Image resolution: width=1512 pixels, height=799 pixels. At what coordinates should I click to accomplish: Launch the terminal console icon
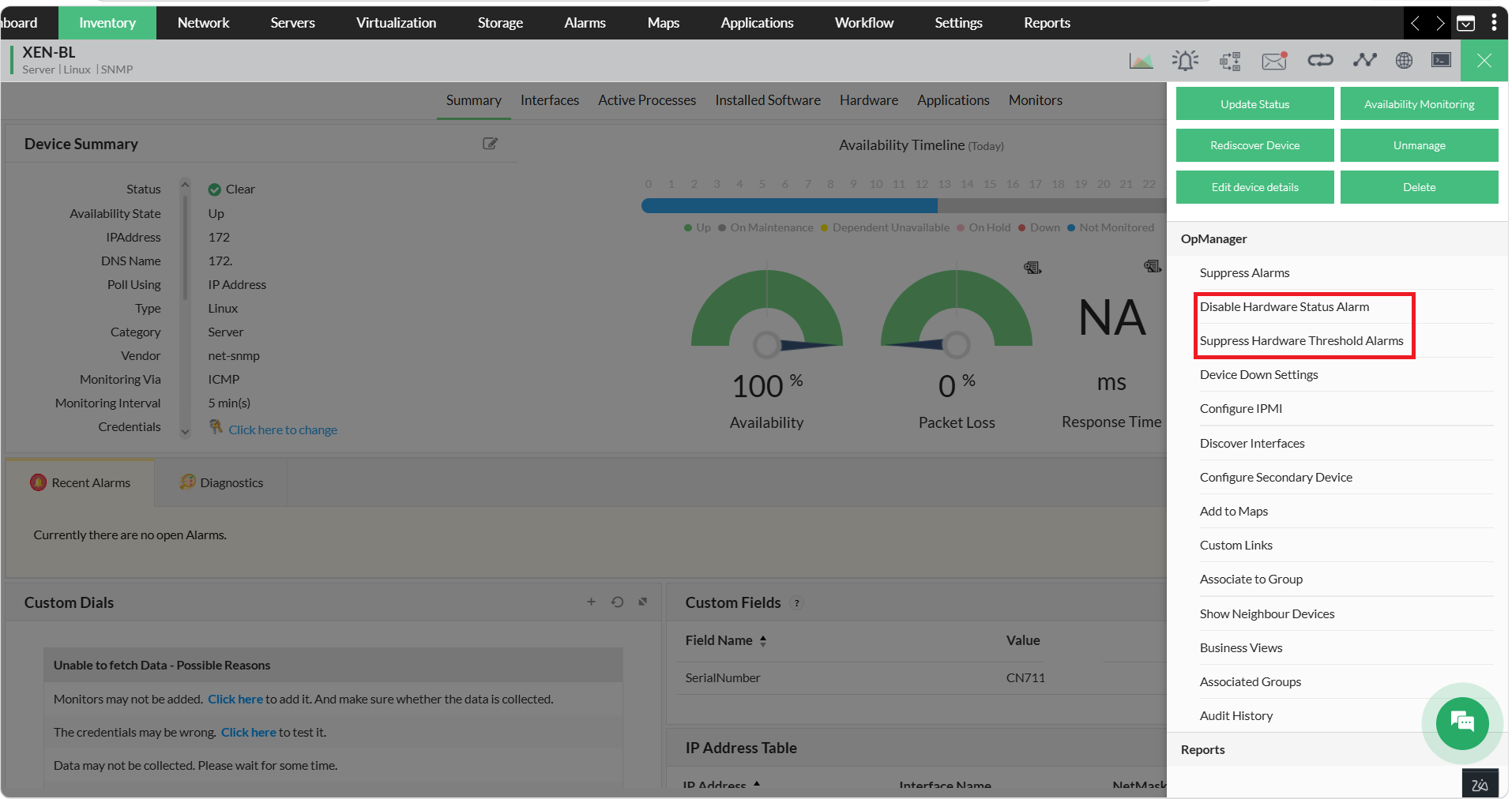1441,60
